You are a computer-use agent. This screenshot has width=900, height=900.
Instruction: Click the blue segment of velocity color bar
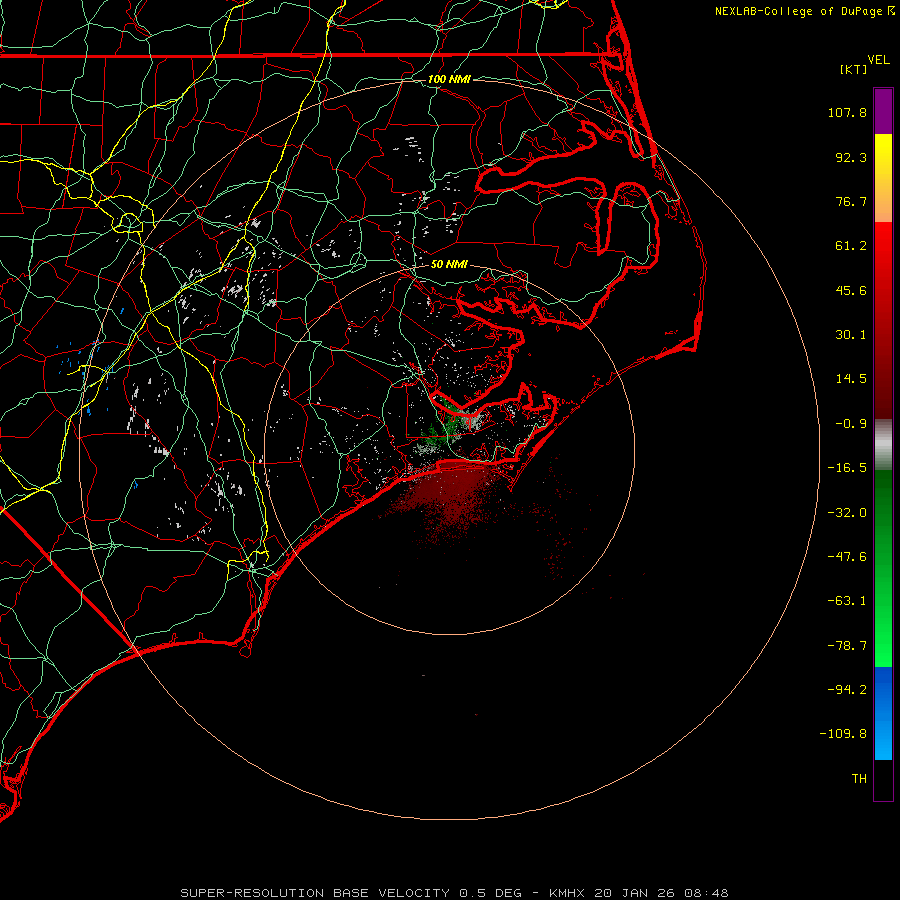(883, 713)
